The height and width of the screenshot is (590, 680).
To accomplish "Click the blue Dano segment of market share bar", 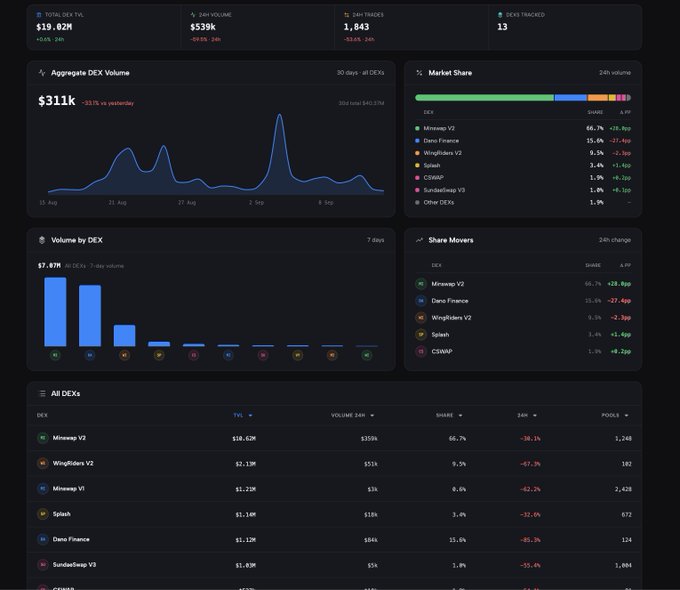I will tap(571, 98).
